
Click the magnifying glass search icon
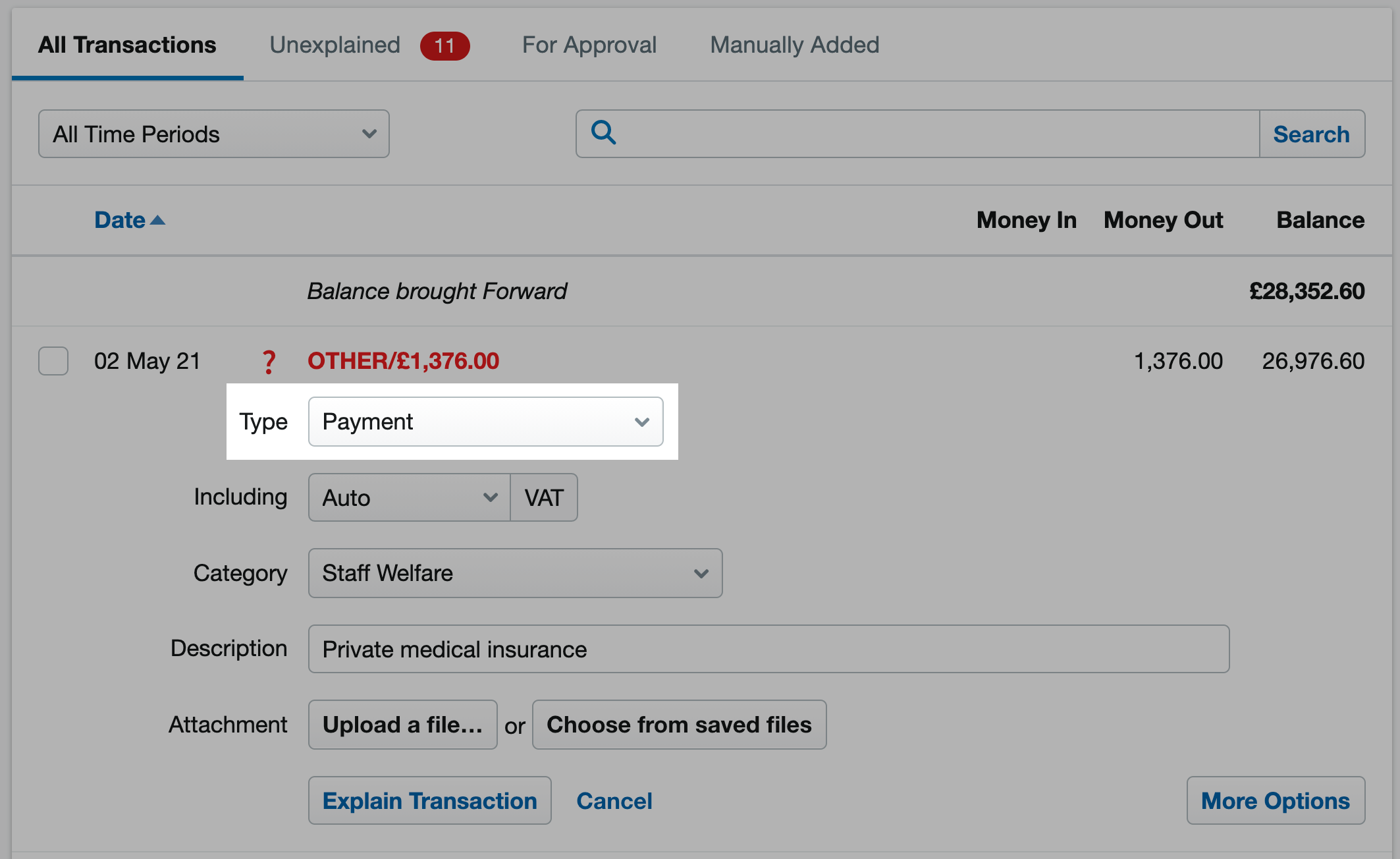click(x=603, y=133)
